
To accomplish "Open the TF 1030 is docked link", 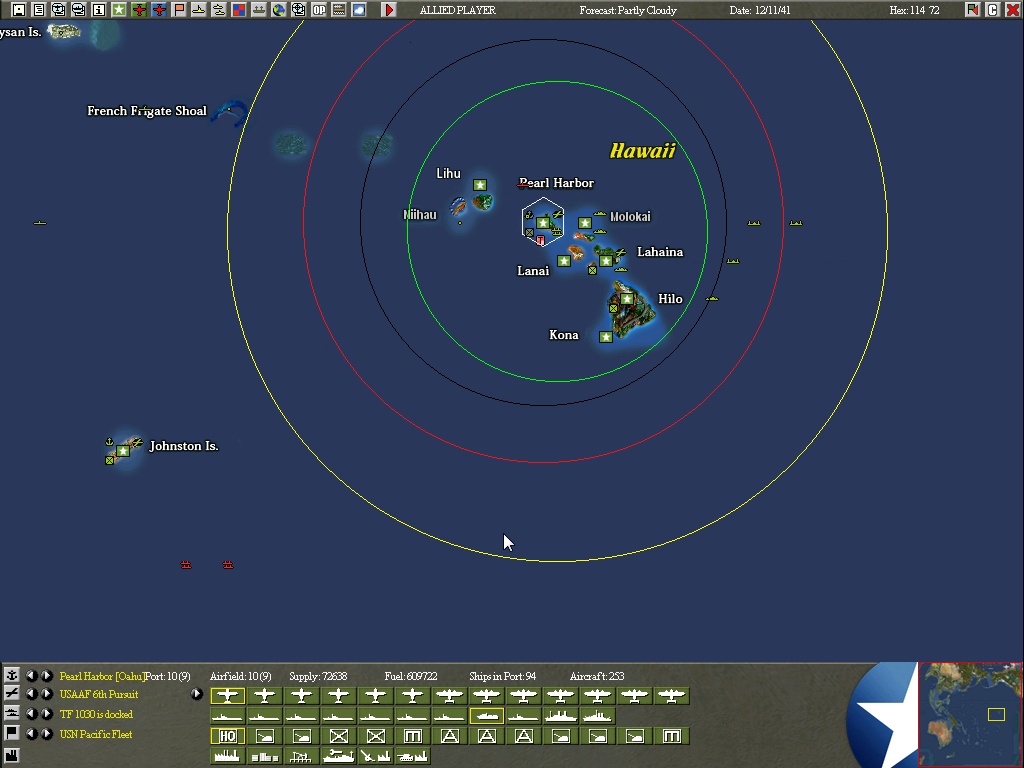I will point(96,714).
